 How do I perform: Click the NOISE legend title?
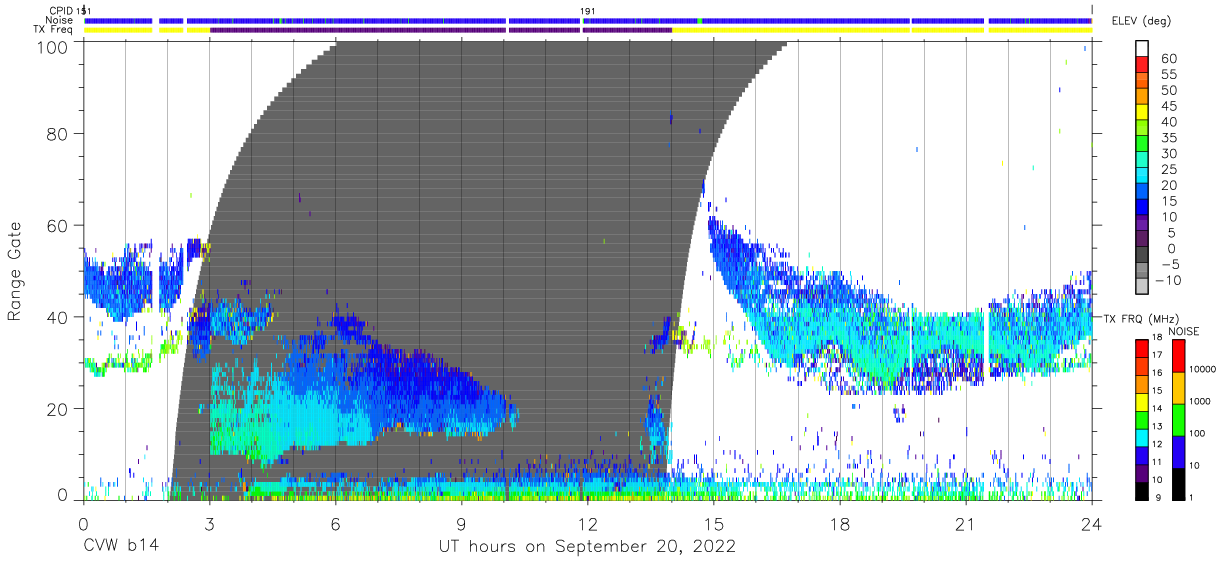(1183, 331)
